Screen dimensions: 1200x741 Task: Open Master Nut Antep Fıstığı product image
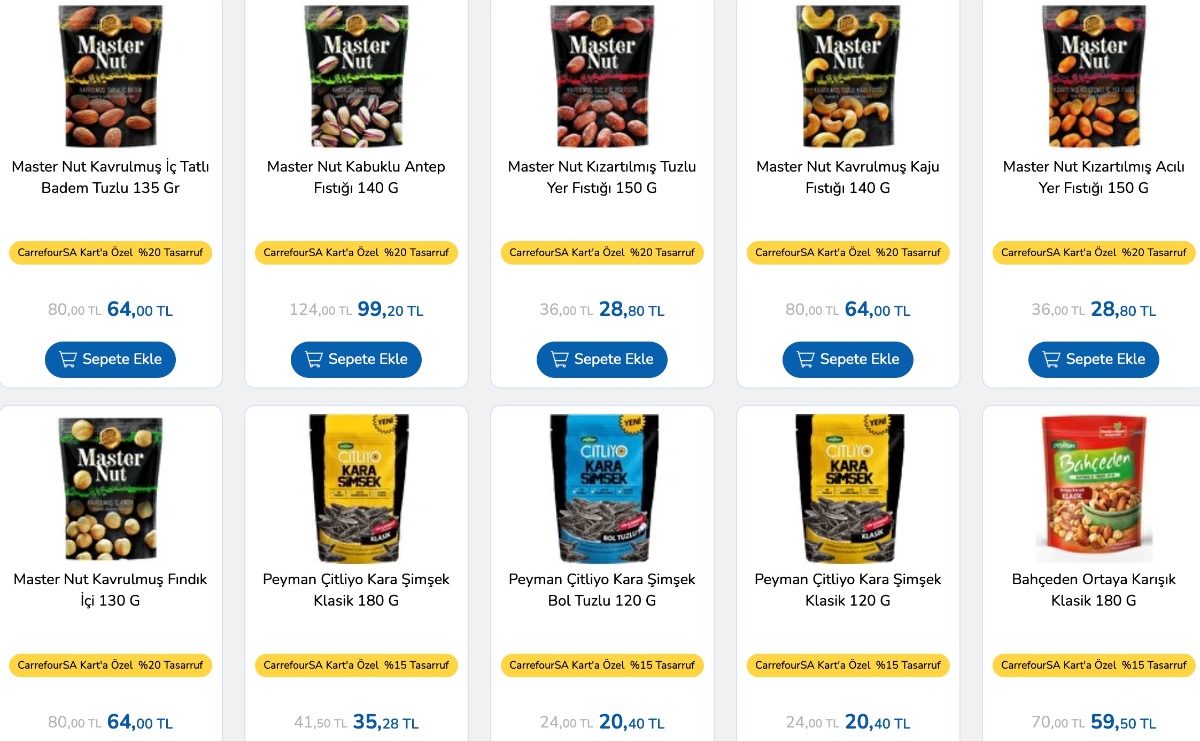pos(356,76)
